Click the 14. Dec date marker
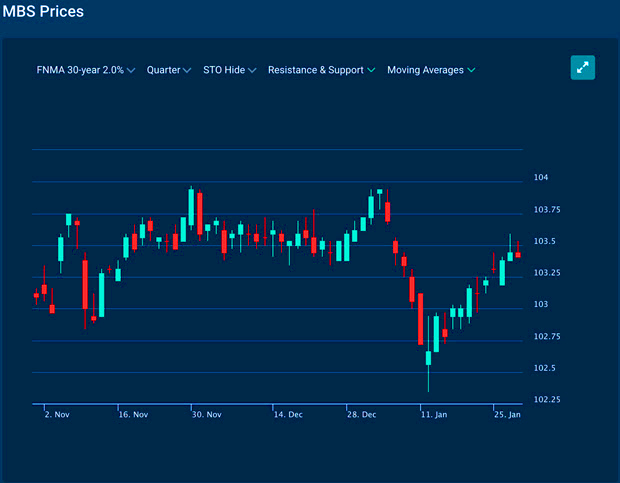The height and width of the screenshot is (483, 620). tap(286, 414)
